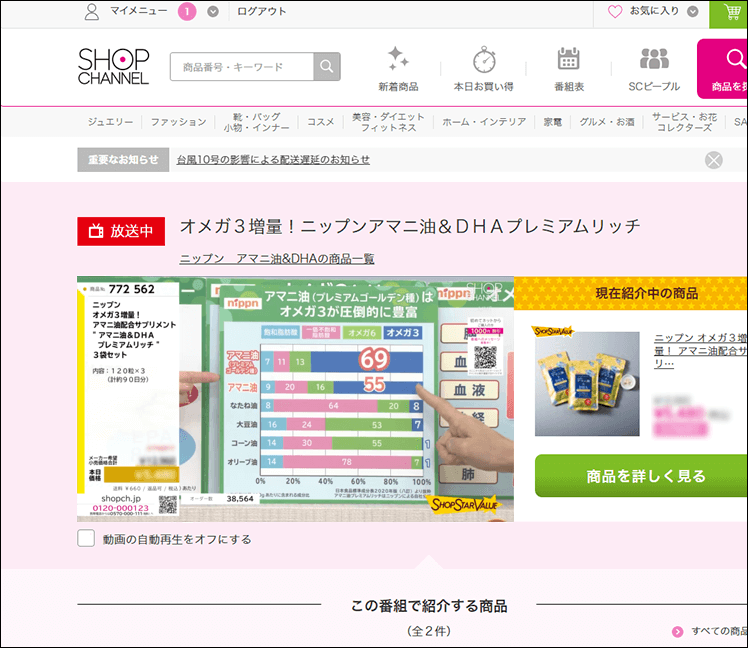Open the My Menu user icon
Viewport: 748px width, 648px height.
pos(92,12)
